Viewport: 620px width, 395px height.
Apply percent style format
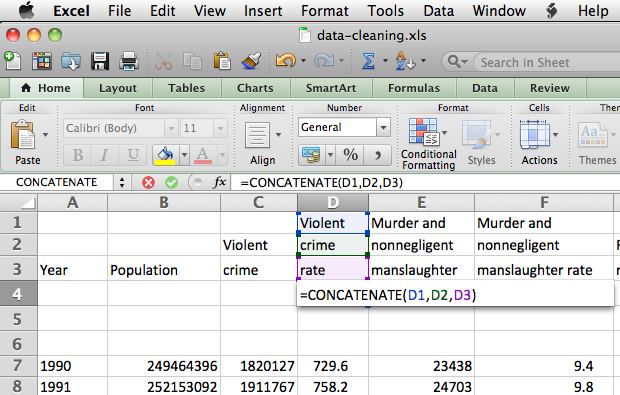pos(350,155)
